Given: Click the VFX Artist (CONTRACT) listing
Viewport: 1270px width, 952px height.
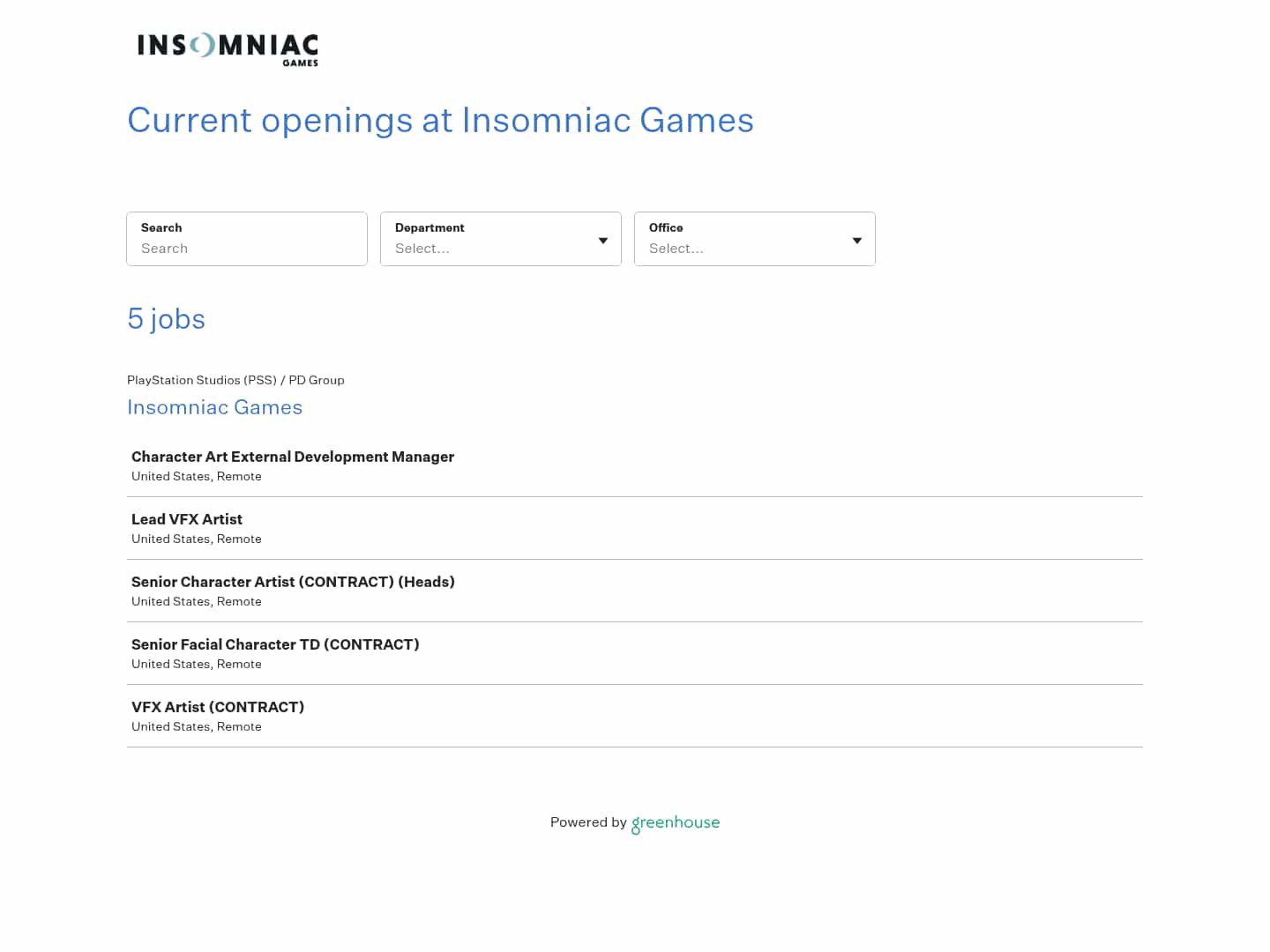Looking at the screenshot, I should (217, 707).
